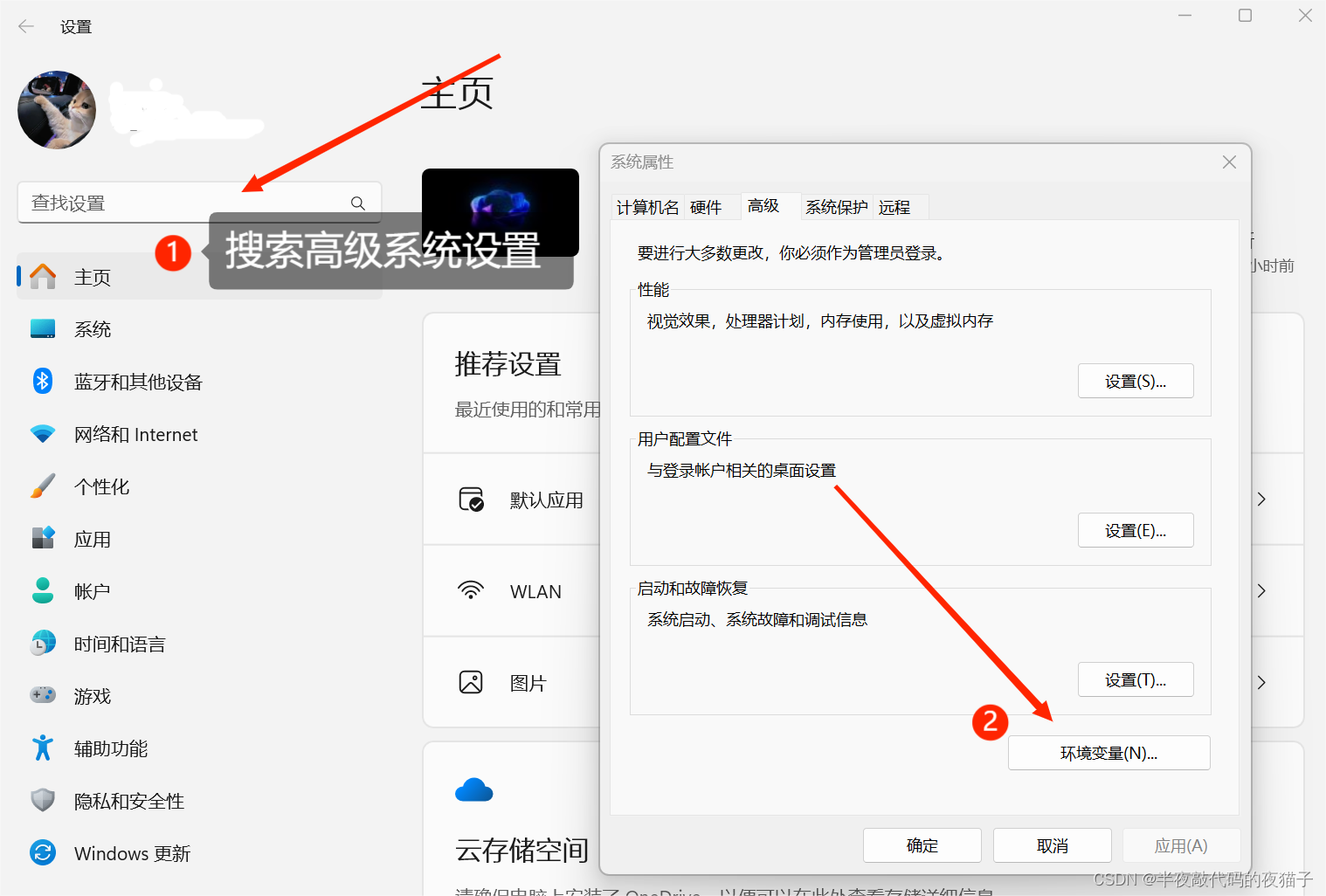Expand the 默认应用 row chevron
This screenshot has height=896, width=1326.
point(1261,500)
